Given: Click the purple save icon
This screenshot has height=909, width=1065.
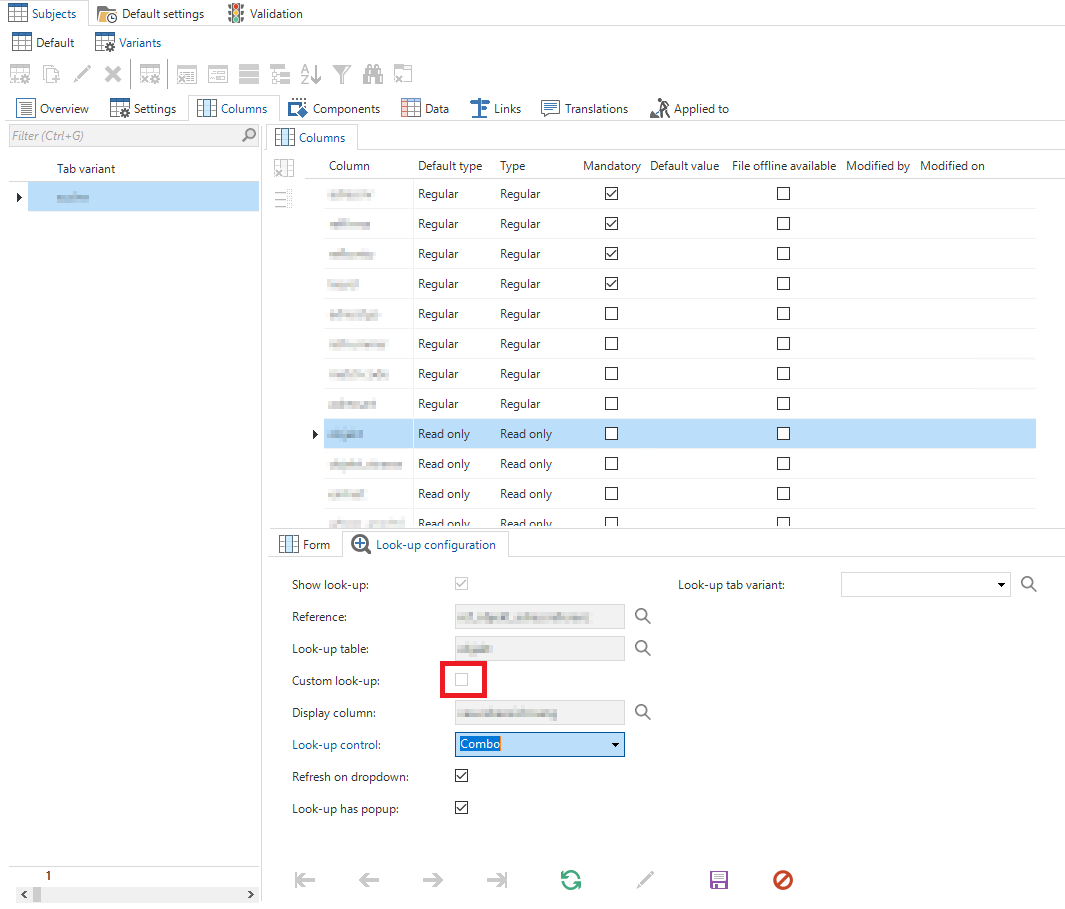Looking at the screenshot, I should [x=719, y=880].
